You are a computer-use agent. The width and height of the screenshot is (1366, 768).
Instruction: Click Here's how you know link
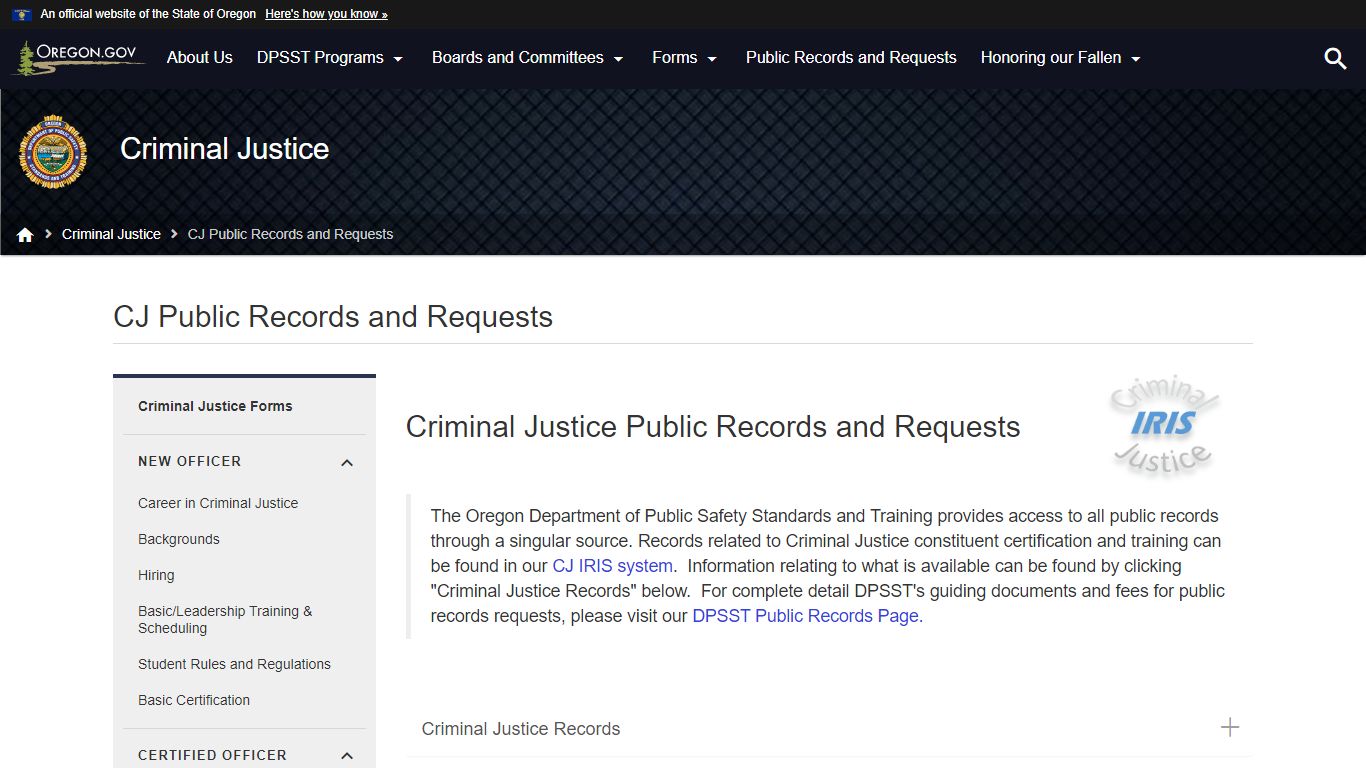326,14
